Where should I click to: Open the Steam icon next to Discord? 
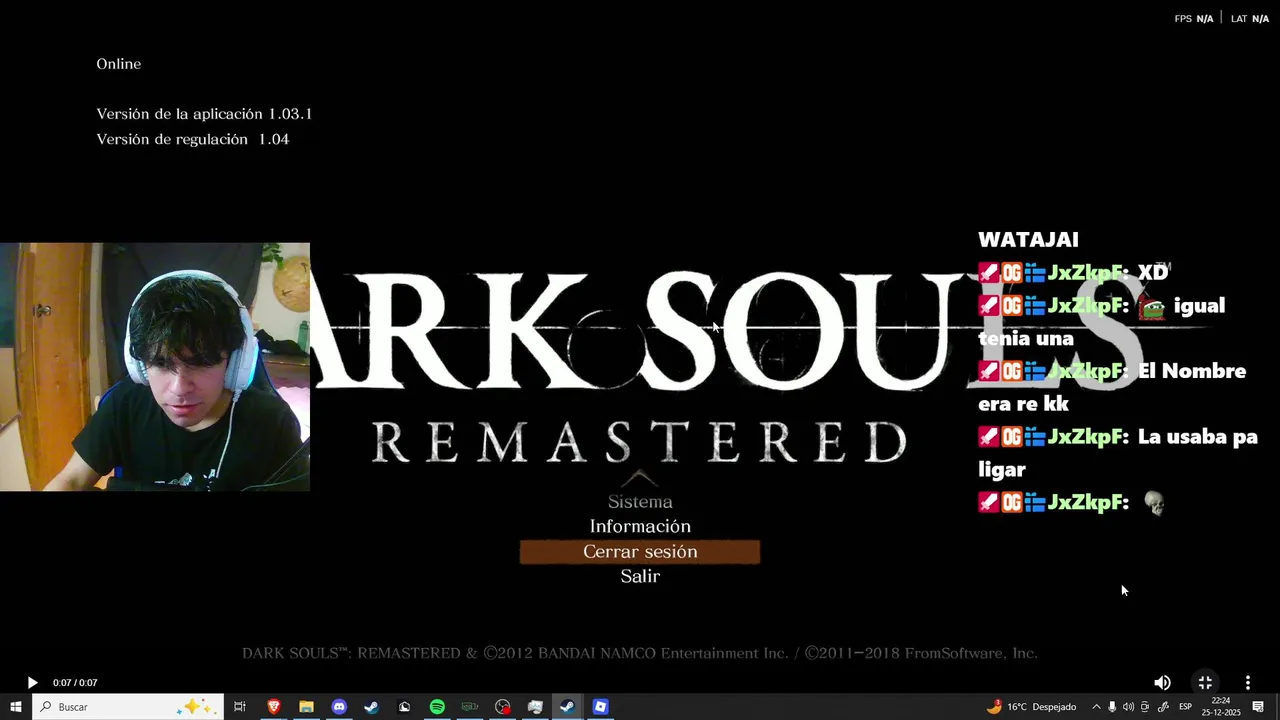click(x=371, y=707)
